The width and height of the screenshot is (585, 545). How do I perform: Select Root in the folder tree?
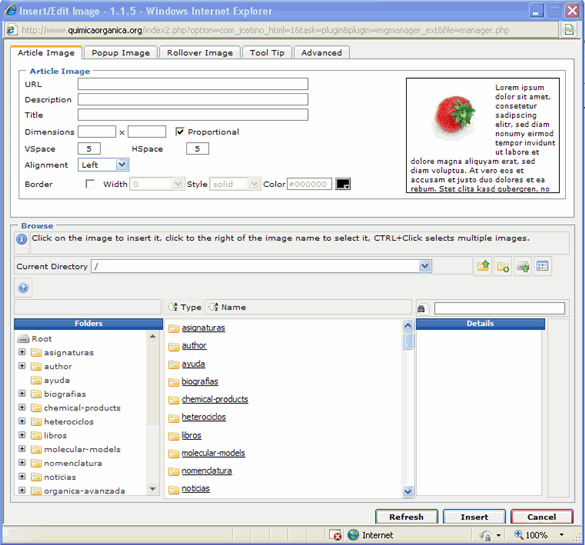41,339
